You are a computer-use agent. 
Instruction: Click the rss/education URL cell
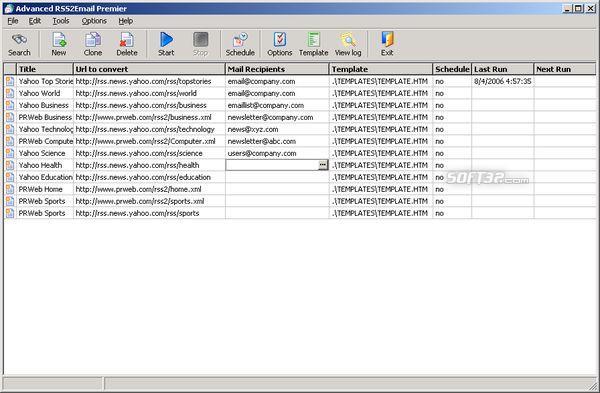pos(149,177)
